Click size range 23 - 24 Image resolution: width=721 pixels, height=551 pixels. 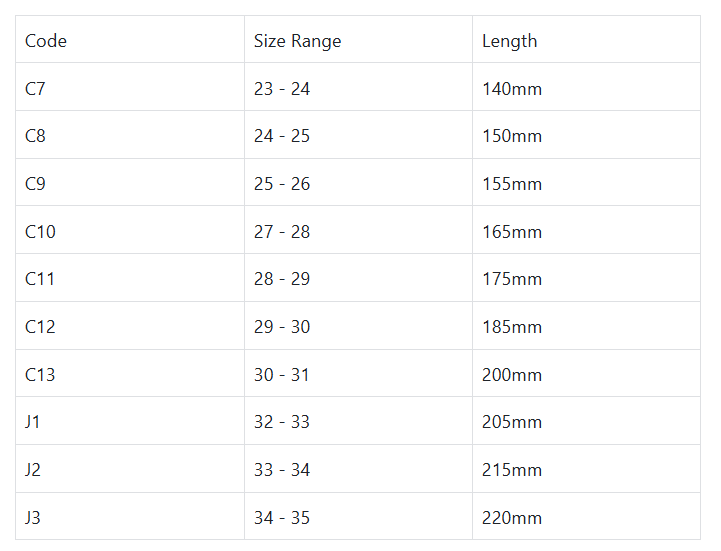[x=282, y=89]
